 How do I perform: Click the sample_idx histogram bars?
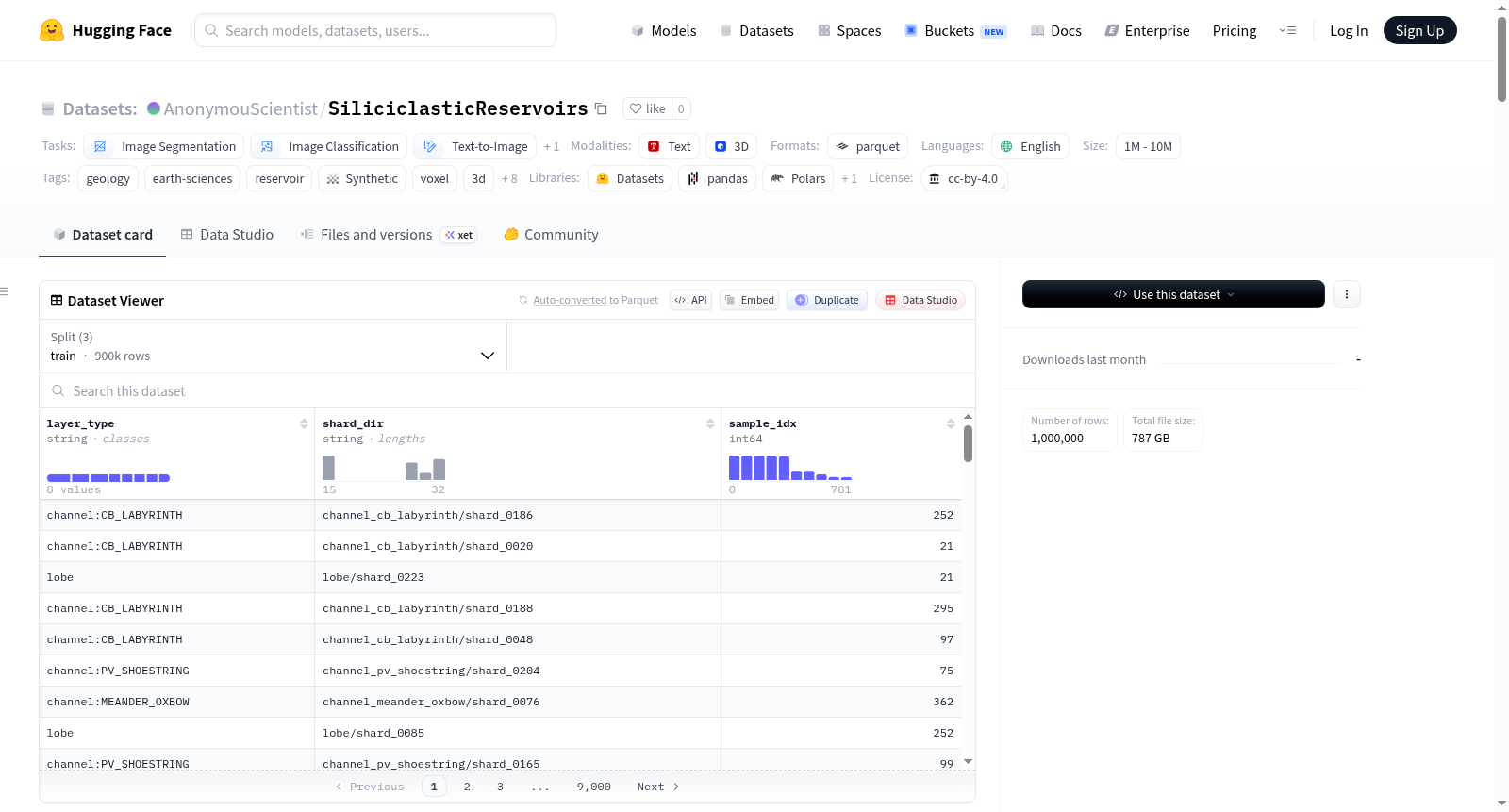pyautogui.click(x=790, y=468)
